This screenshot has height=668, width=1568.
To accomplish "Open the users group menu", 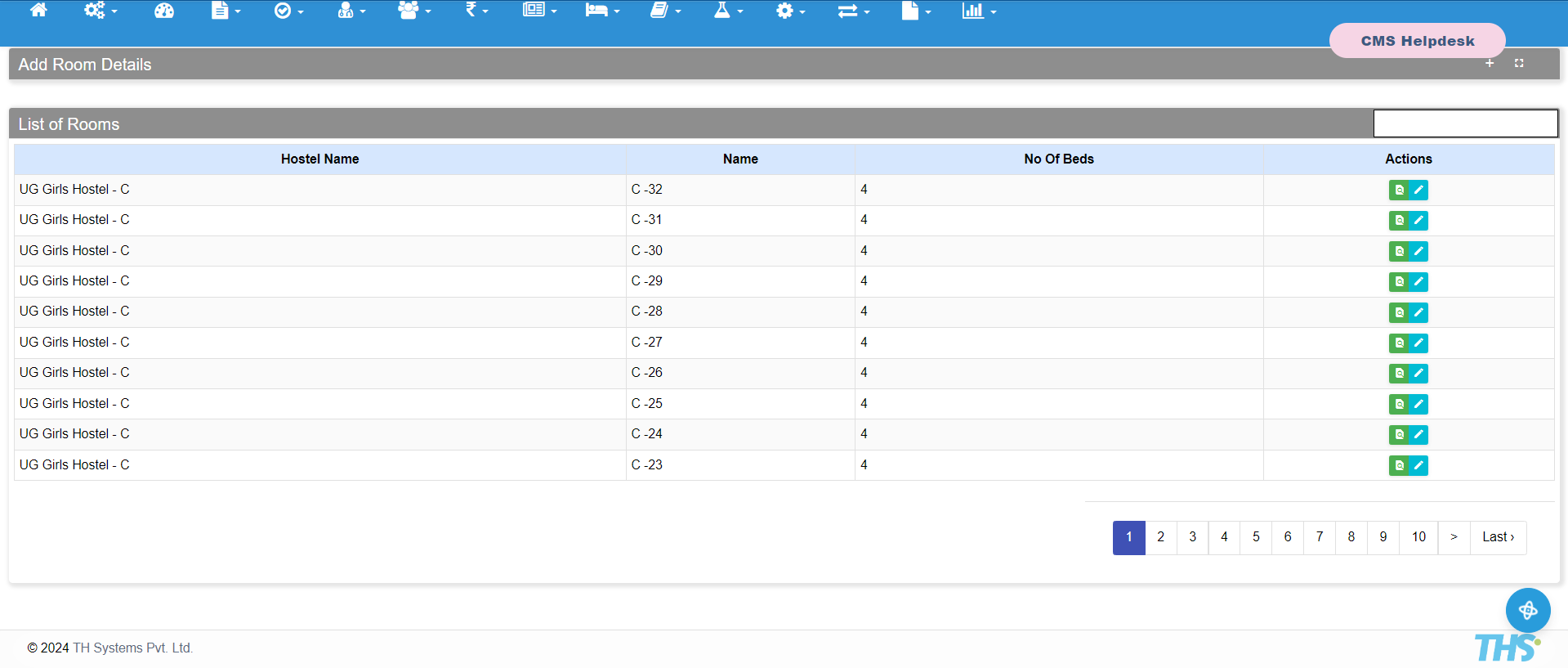I will [413, 11].
